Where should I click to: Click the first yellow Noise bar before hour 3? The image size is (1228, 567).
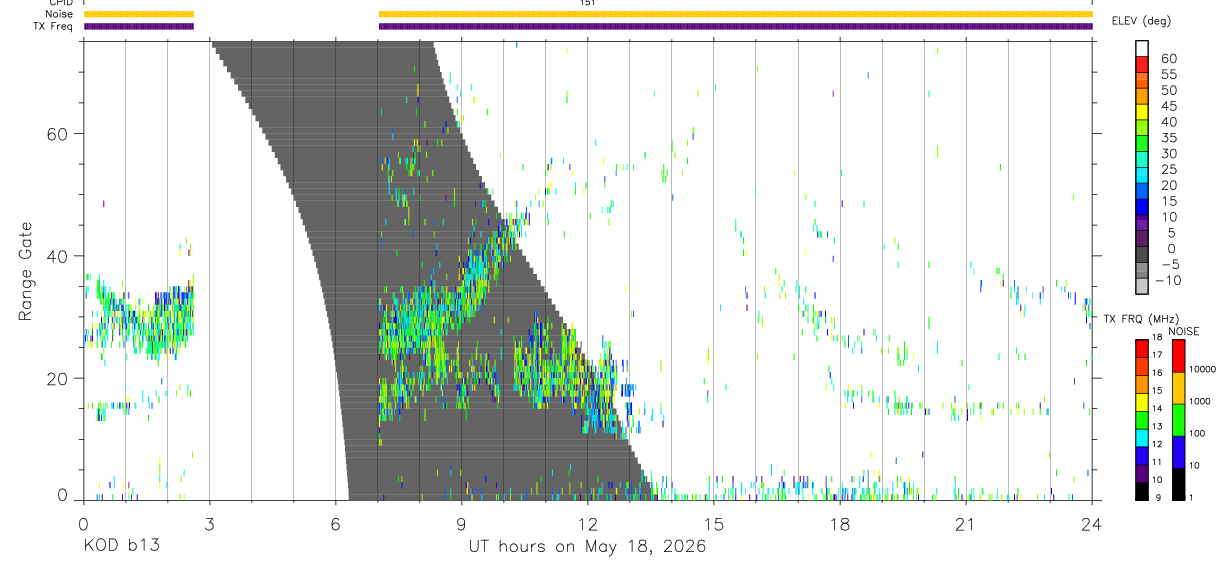click(139, 14)
